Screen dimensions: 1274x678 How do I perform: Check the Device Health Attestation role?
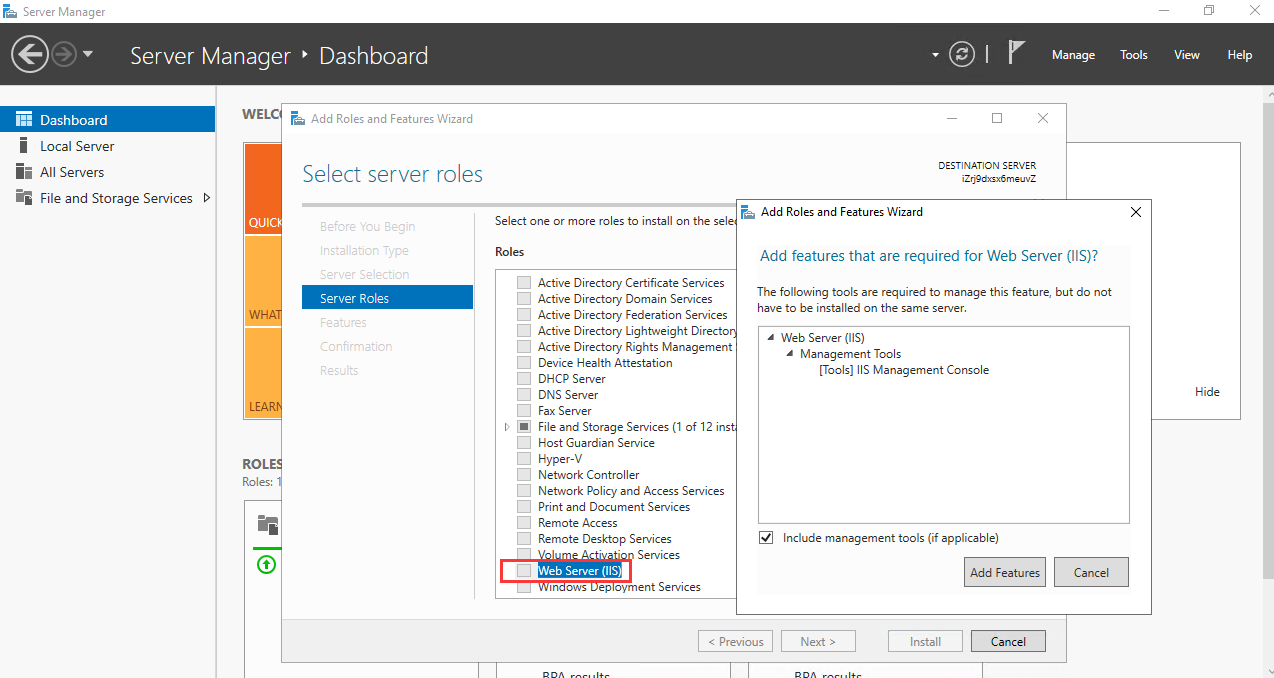pyautogui.click(x=524, y=362)
